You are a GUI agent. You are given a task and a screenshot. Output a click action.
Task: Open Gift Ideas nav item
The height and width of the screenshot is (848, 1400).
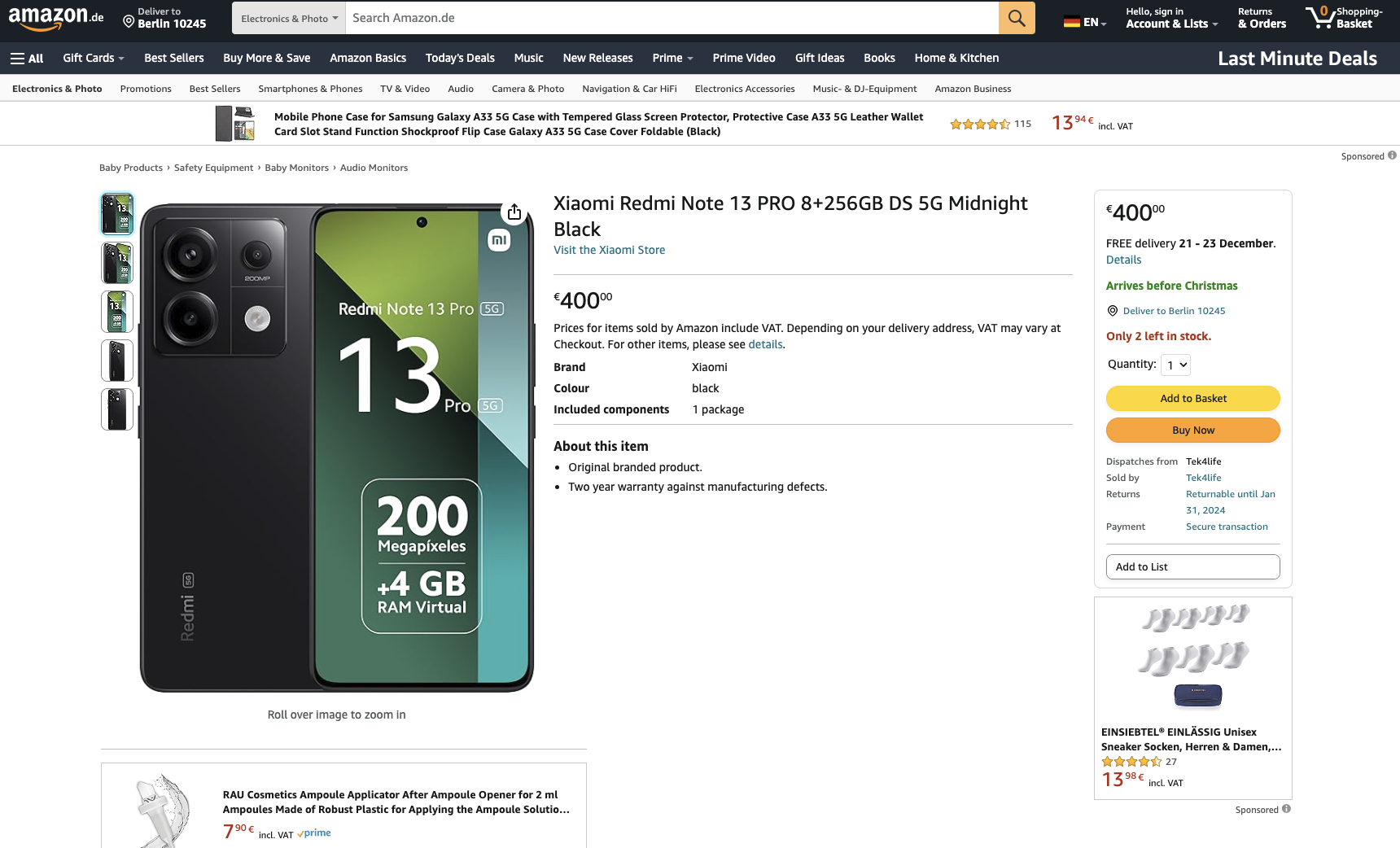tap(820, 59)
